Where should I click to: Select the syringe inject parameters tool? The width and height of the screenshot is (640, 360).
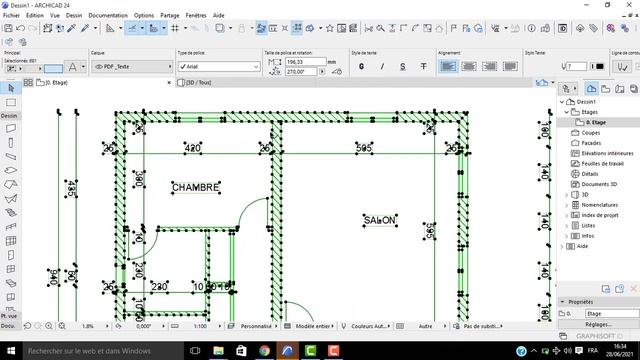tap(85, 28)
